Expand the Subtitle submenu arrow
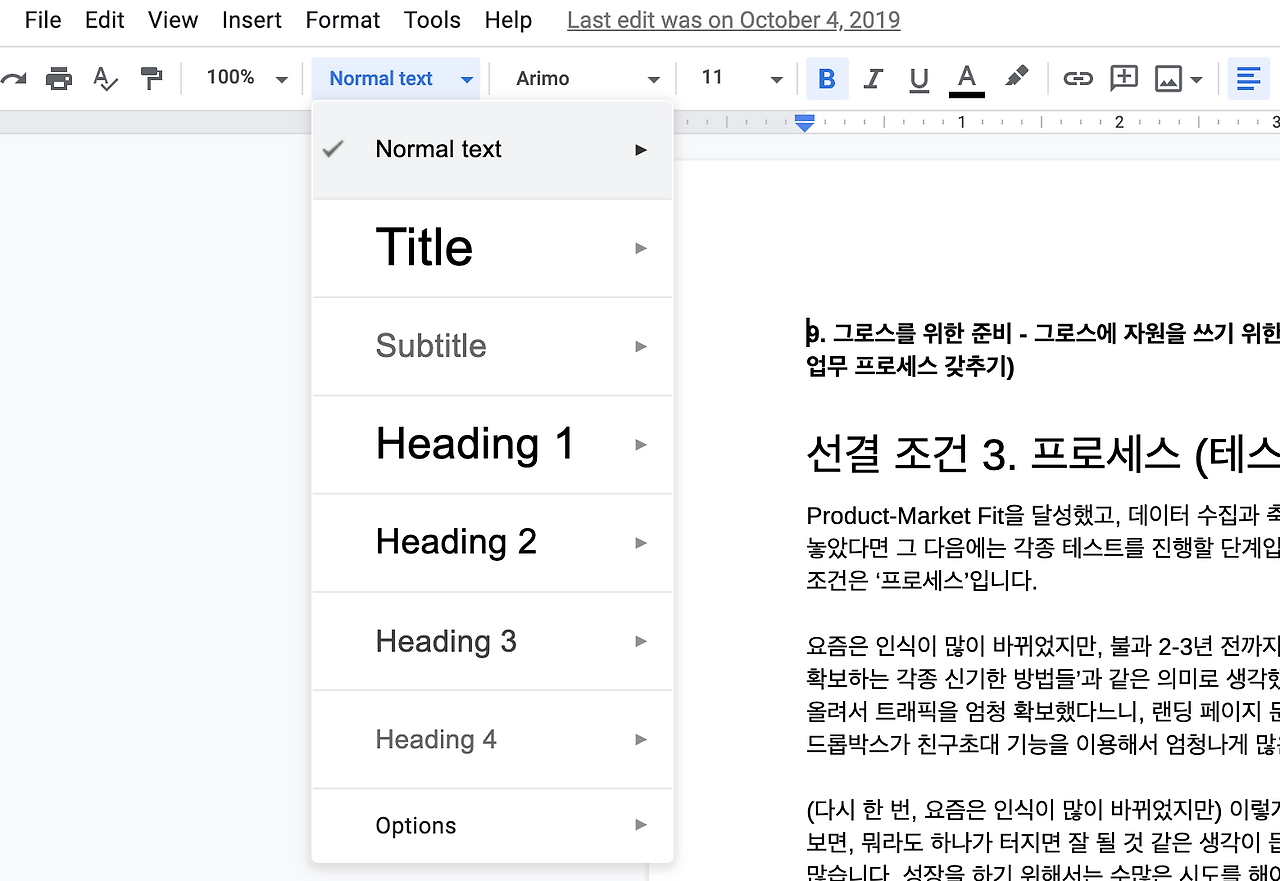The height and width of the screenshot is (881, 1280). point(641,346)
